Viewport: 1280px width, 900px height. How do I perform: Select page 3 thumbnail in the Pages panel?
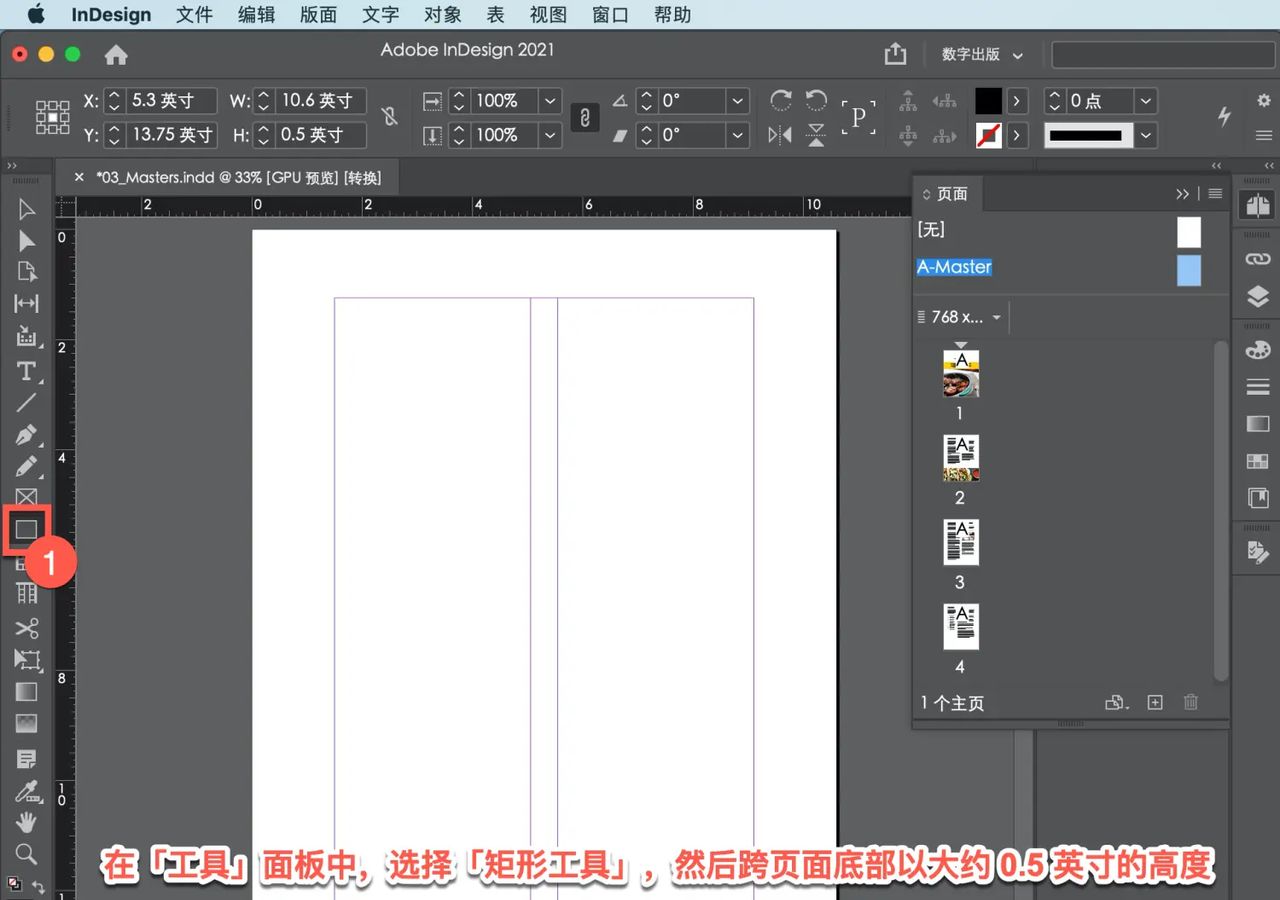[x=960, y=541]
